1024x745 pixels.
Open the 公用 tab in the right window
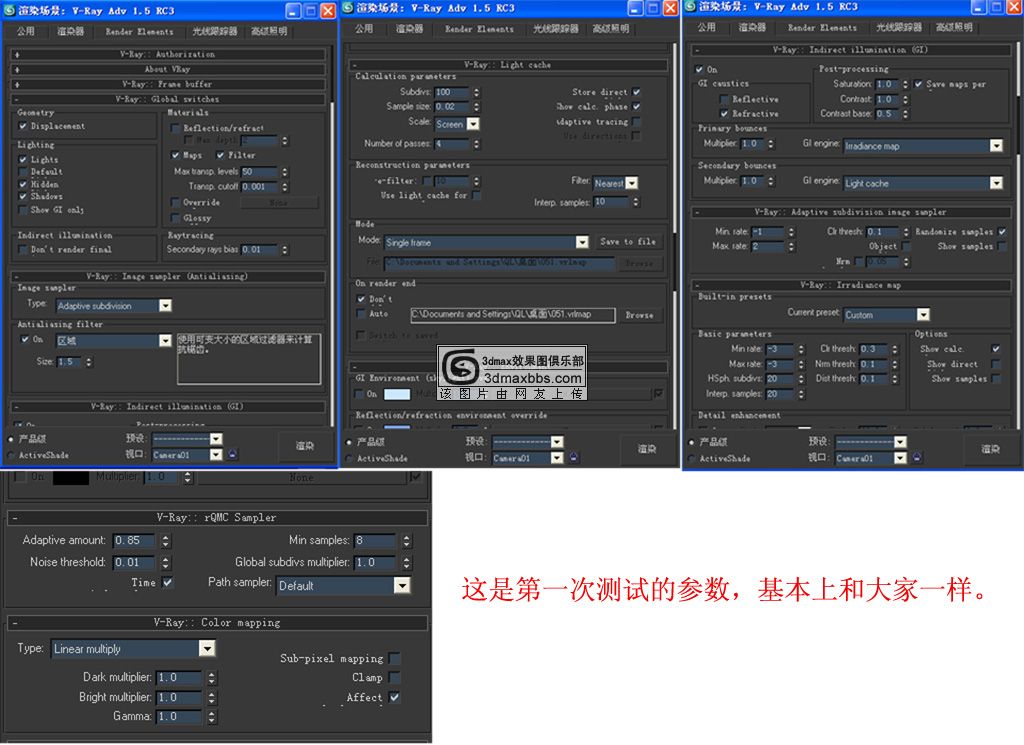[707, 27]
